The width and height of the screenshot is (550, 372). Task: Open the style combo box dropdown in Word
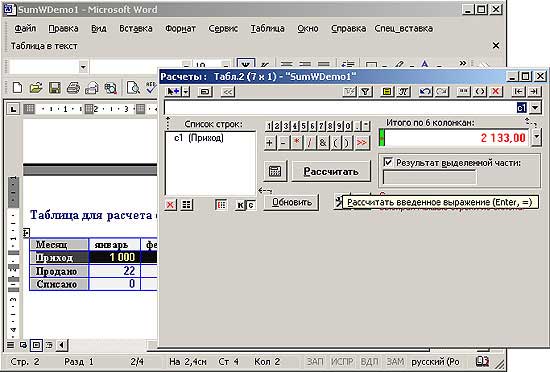pos(83,67)
